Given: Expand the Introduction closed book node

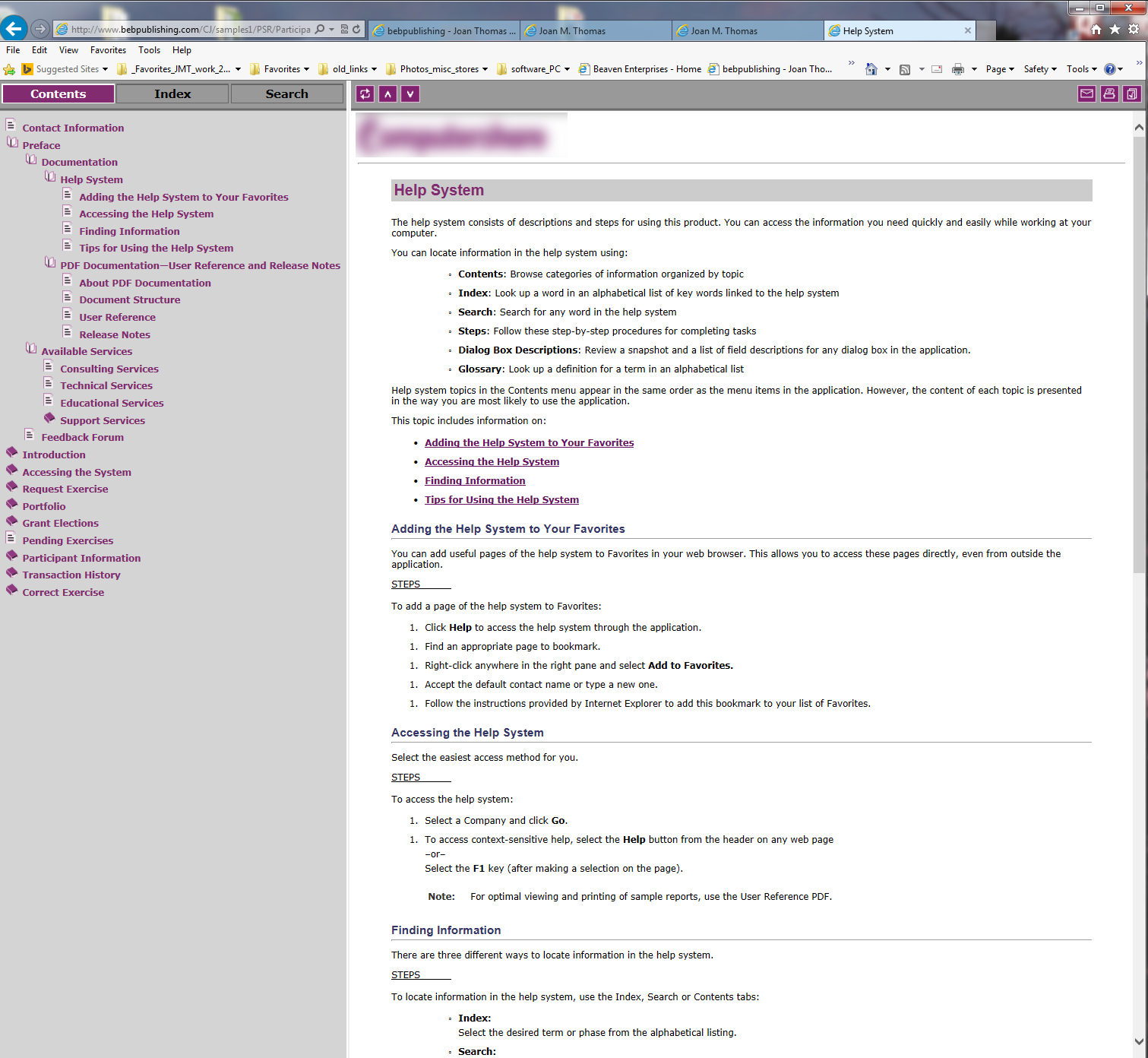Looking at the screenshot, I should pos(12,452).
